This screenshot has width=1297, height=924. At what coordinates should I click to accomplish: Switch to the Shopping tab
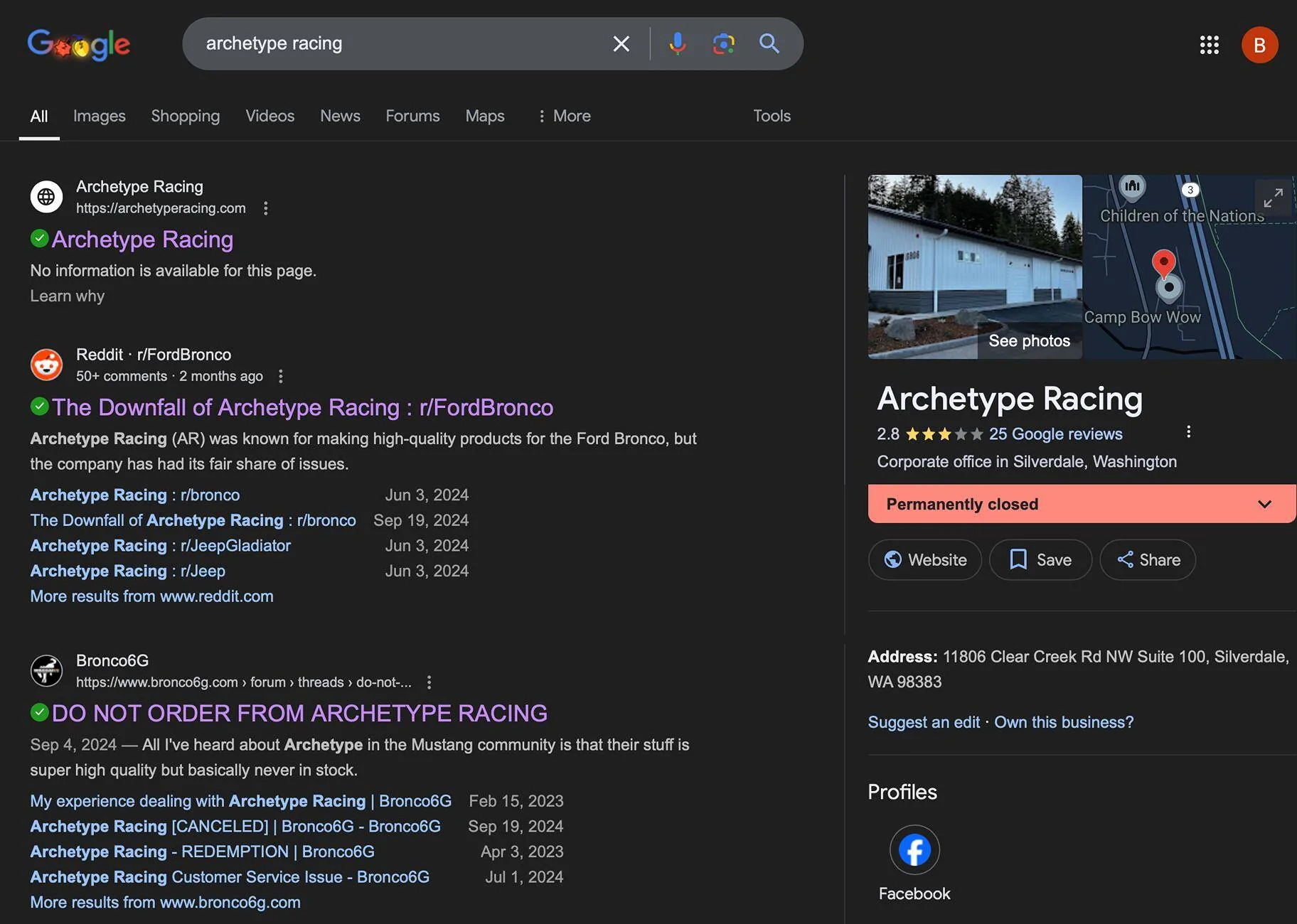186,116
